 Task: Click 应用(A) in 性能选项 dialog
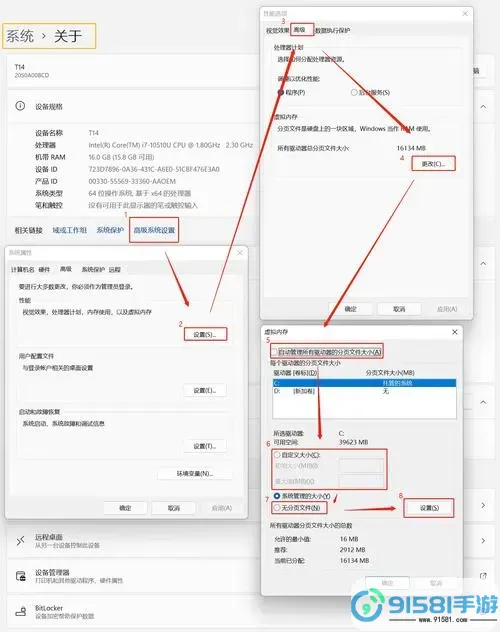pos(447,309)
